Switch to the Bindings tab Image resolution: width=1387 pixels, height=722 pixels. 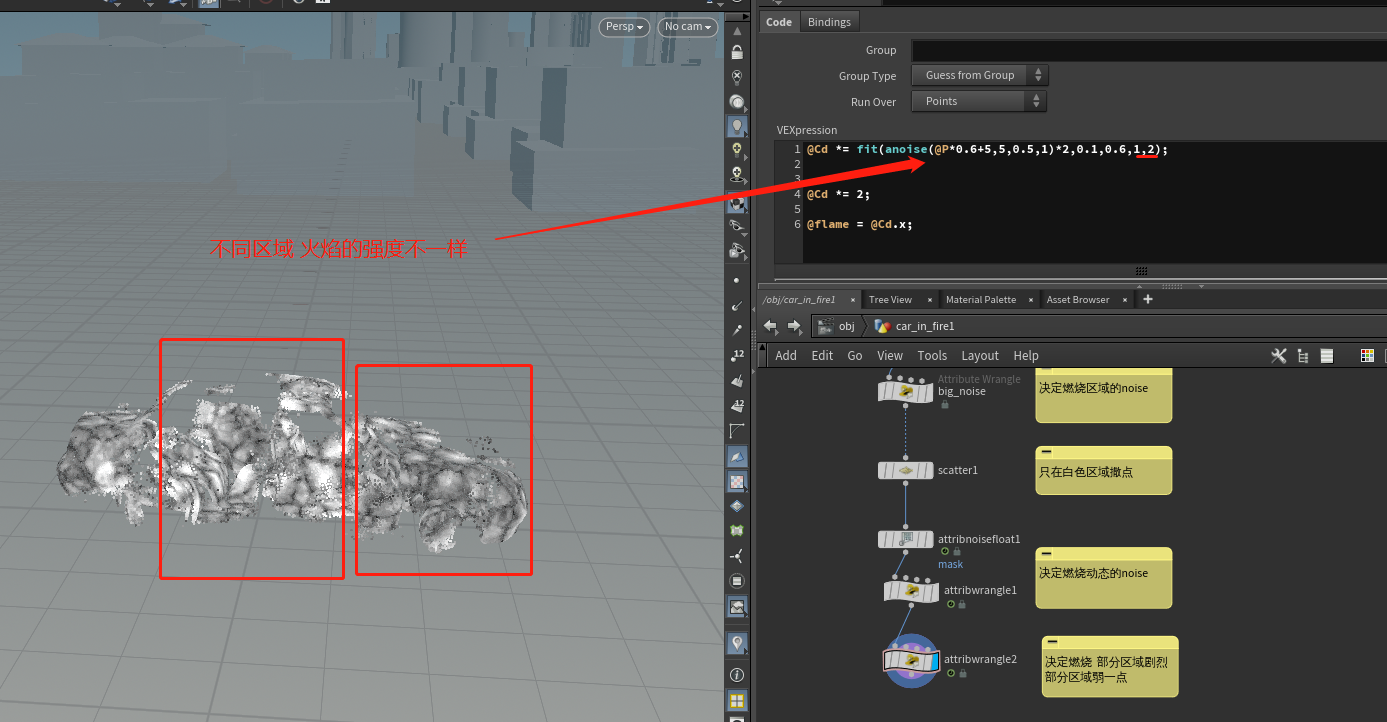click(x=829, y=22)
